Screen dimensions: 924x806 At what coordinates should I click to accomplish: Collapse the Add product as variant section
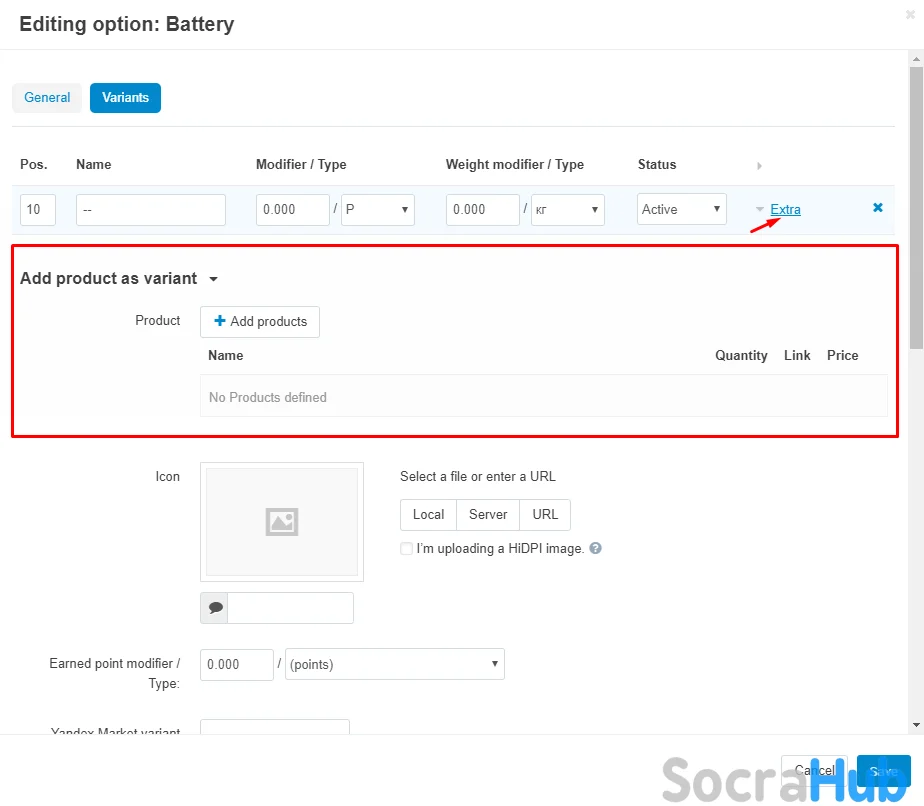tap(213, 280)
